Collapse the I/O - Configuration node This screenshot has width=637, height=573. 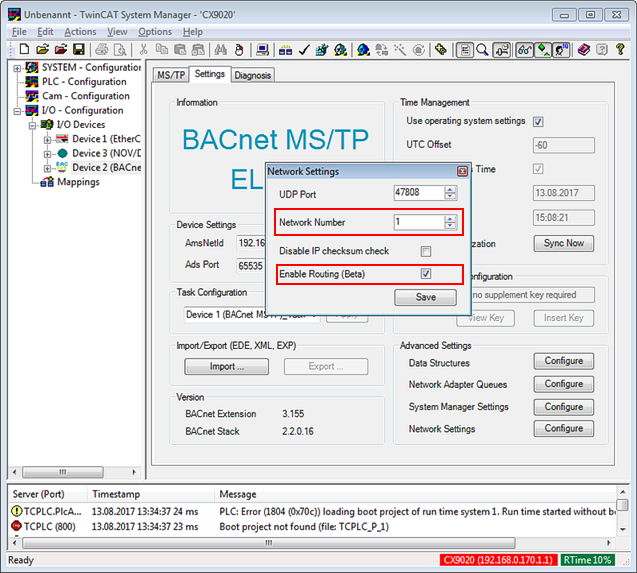tap(17, 111)
